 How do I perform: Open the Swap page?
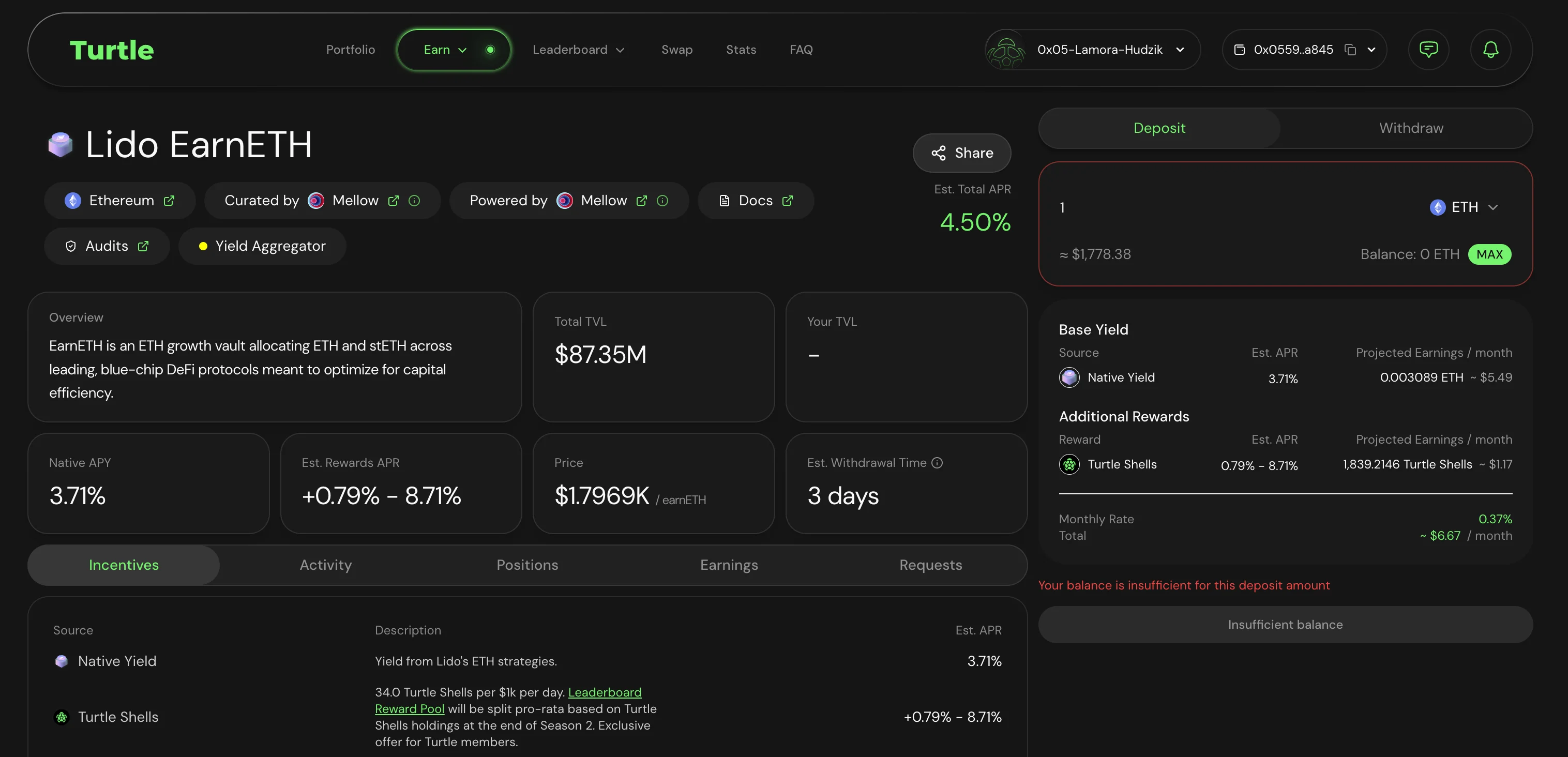click(x=677, y=50)
